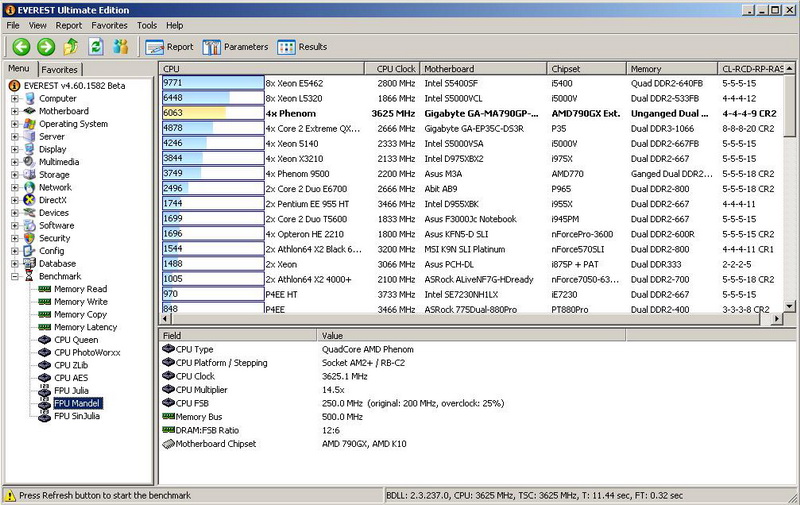Switch to the Favorites tab
Image resolution: width=800 pixels, height=505 pixels.
pos(59,69)
